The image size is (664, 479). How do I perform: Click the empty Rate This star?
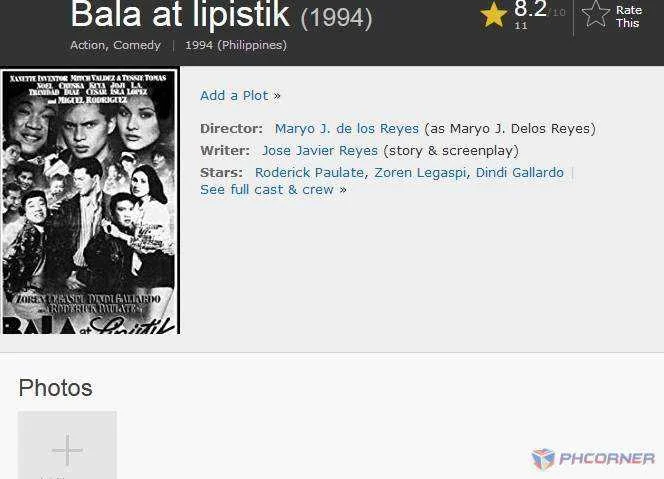coord(595,14)
